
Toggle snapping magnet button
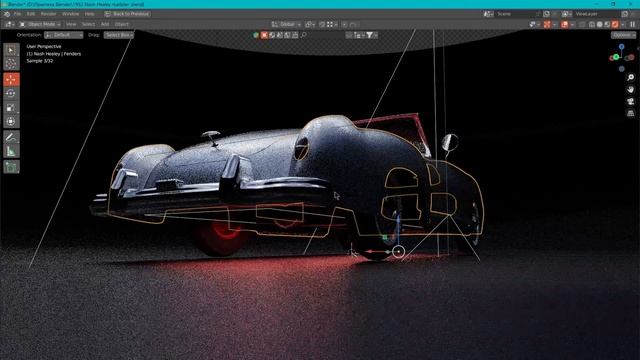322,25
